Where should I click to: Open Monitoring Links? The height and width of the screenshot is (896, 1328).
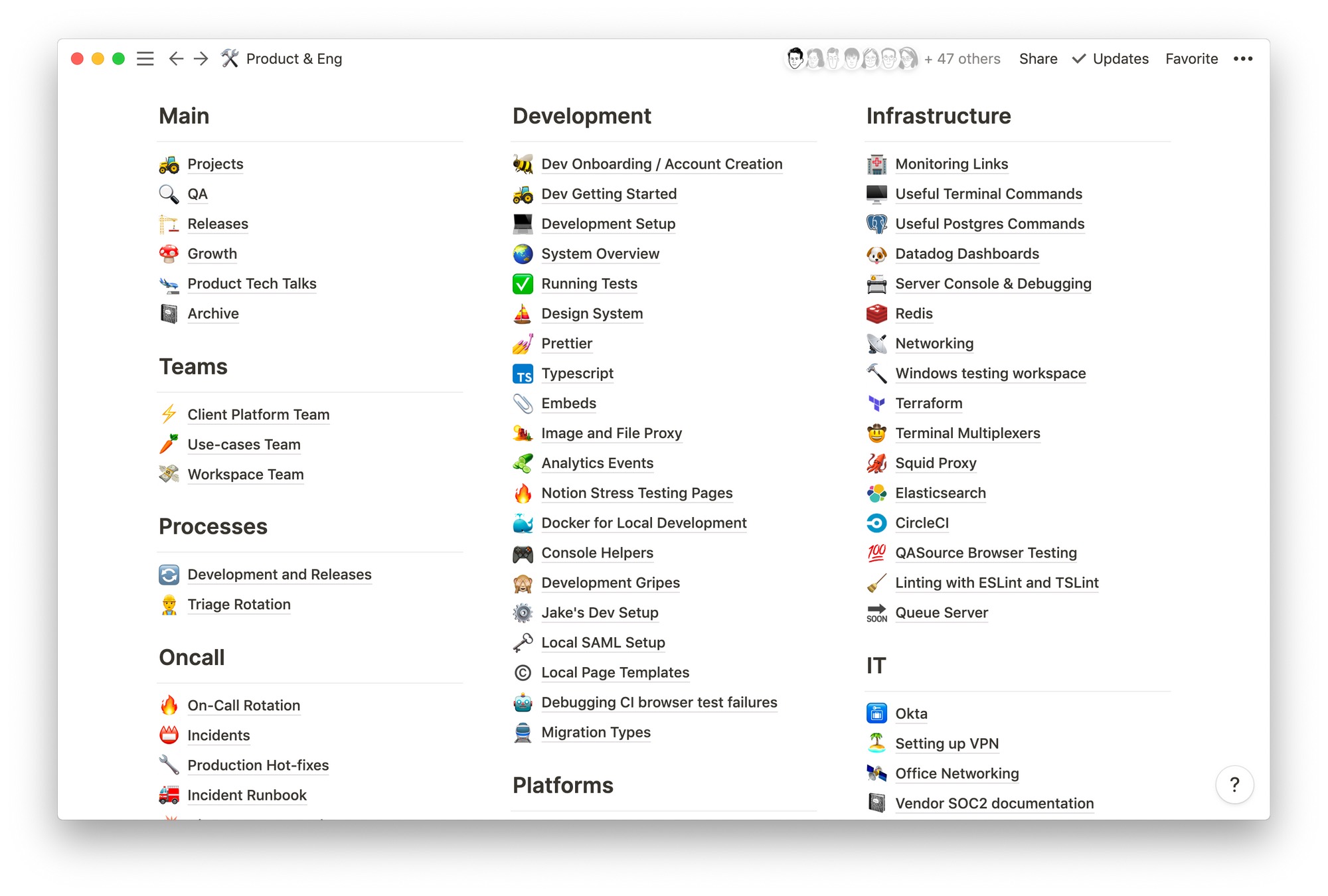click(x=952, y=164)
